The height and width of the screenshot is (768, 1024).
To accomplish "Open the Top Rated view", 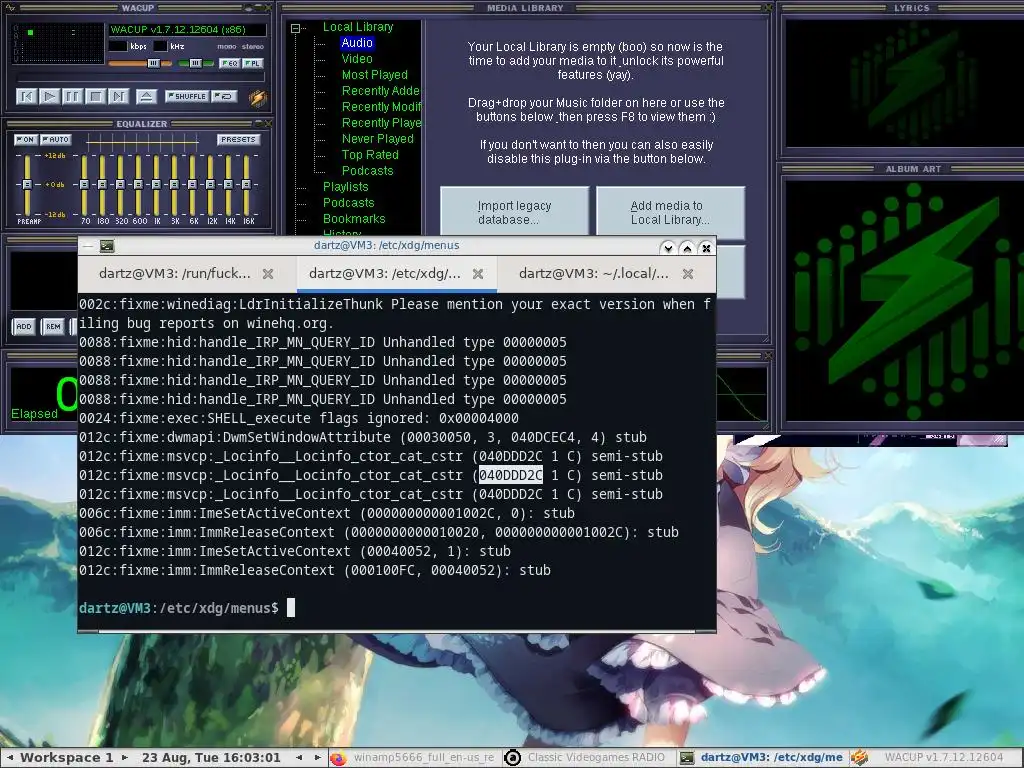I will pos(370,155).
